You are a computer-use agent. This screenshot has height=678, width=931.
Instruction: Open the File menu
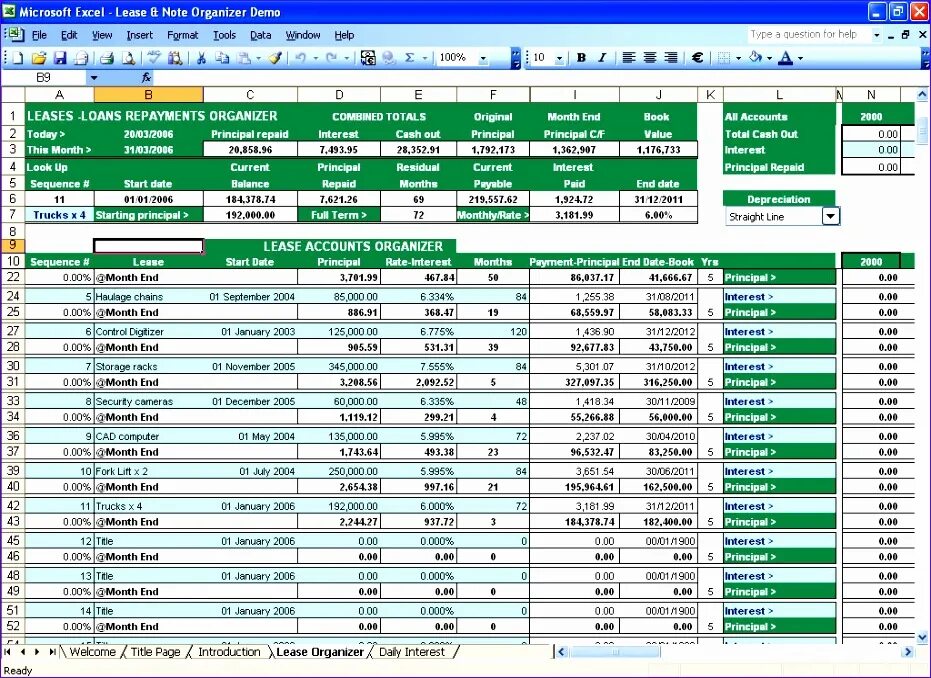click(x=39, y=35)
